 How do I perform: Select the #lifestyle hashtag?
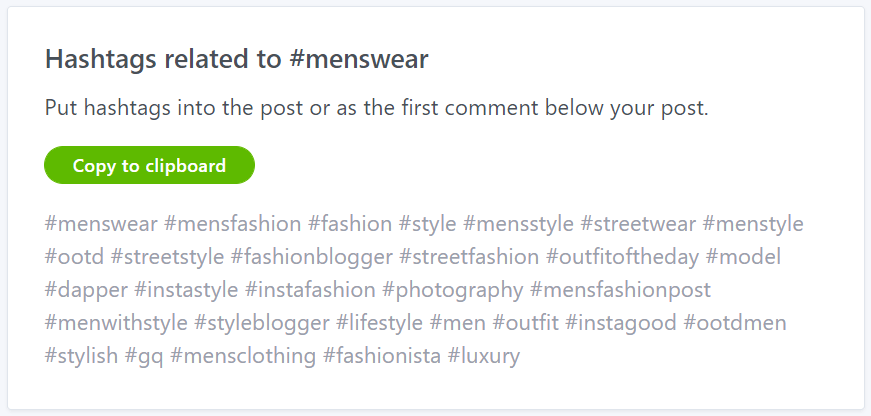[x=379, y=323]
